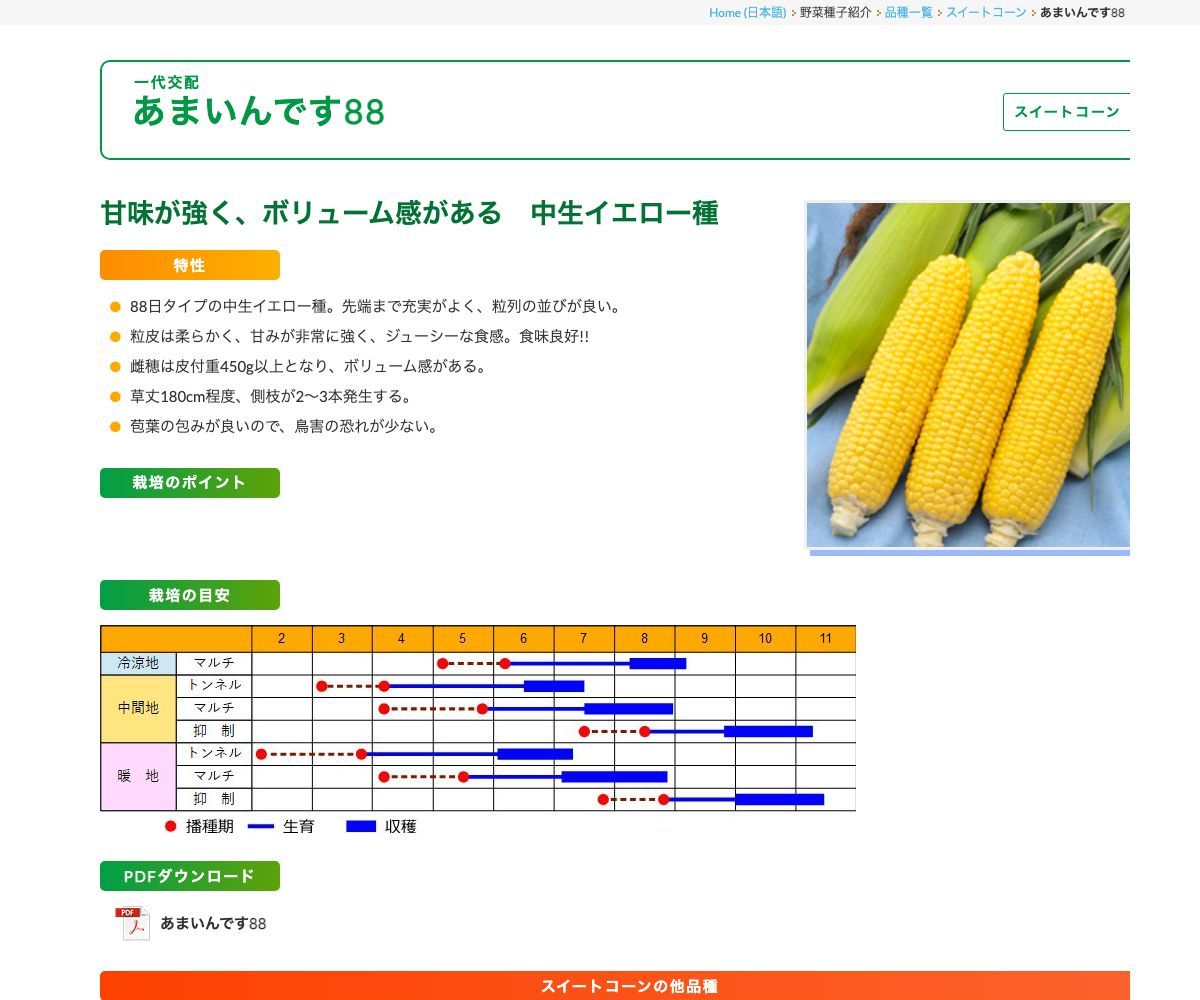Click the green 栽培の目安 section header
Image resolution: width=1200 pixels, height=1000 pixels.
(x=189, y=594)
